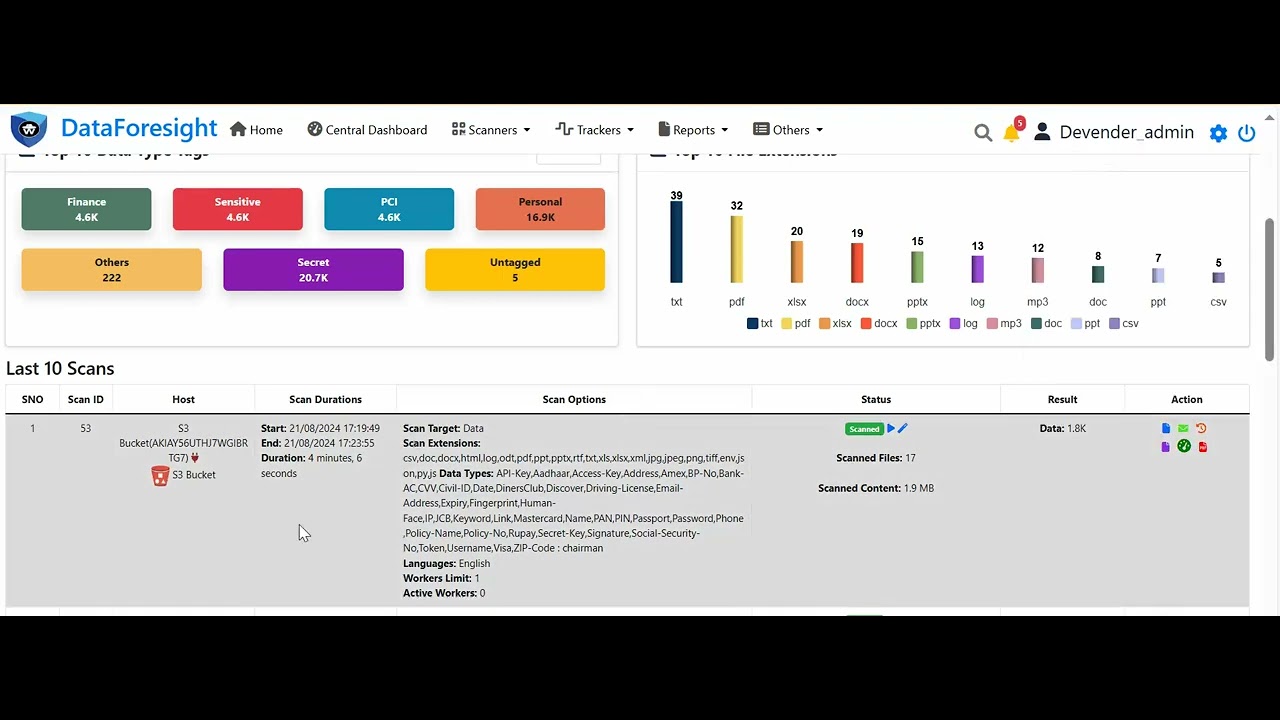Click the red S3 Bucket icon

[160, 475]
